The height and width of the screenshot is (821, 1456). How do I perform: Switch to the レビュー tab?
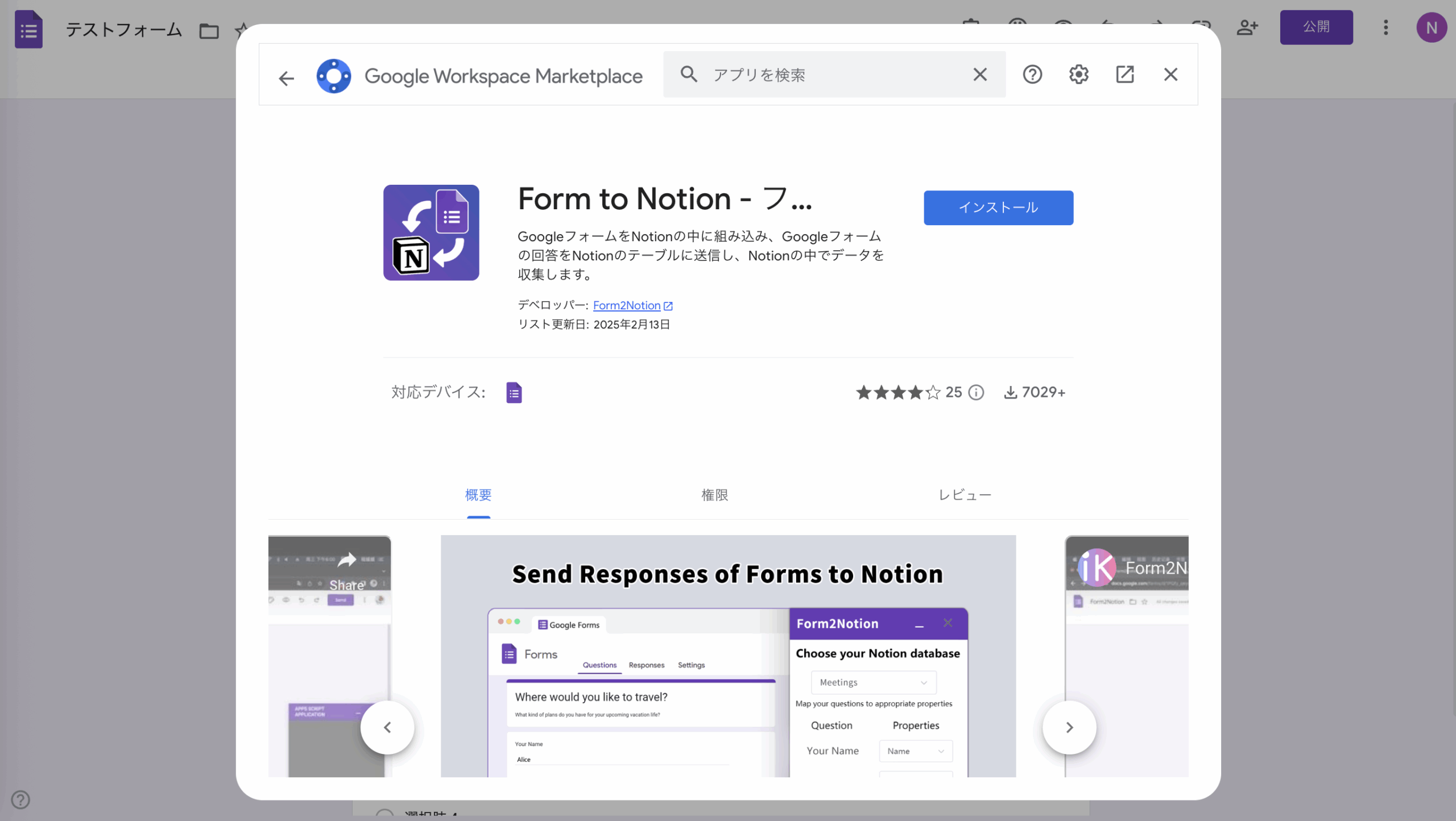pyautogui.click(x=965, y=495)
